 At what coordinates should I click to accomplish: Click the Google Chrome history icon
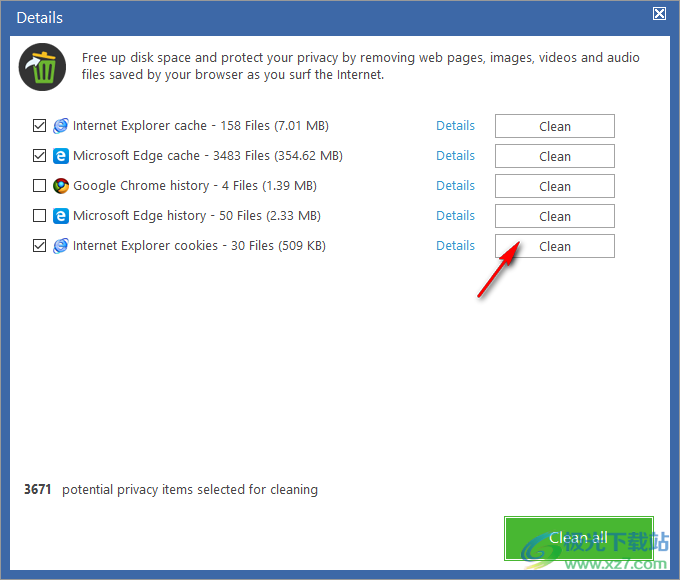[61, 186]
